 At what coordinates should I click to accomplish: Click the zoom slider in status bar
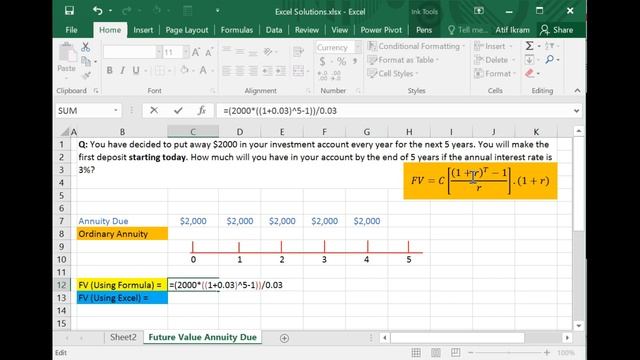509,352
